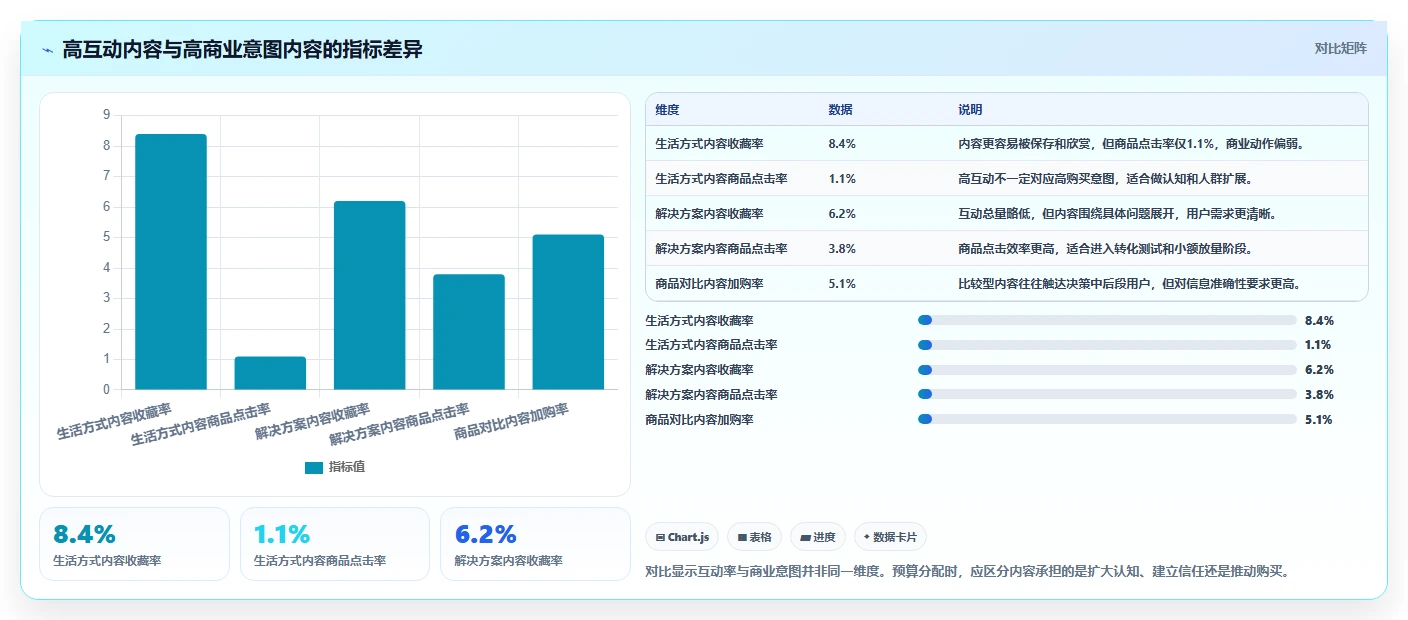1408x620 pixels.
Task: Select table row cell 生活方式内容收藏率
Action: pyautogui.click(x=709, y=144)
